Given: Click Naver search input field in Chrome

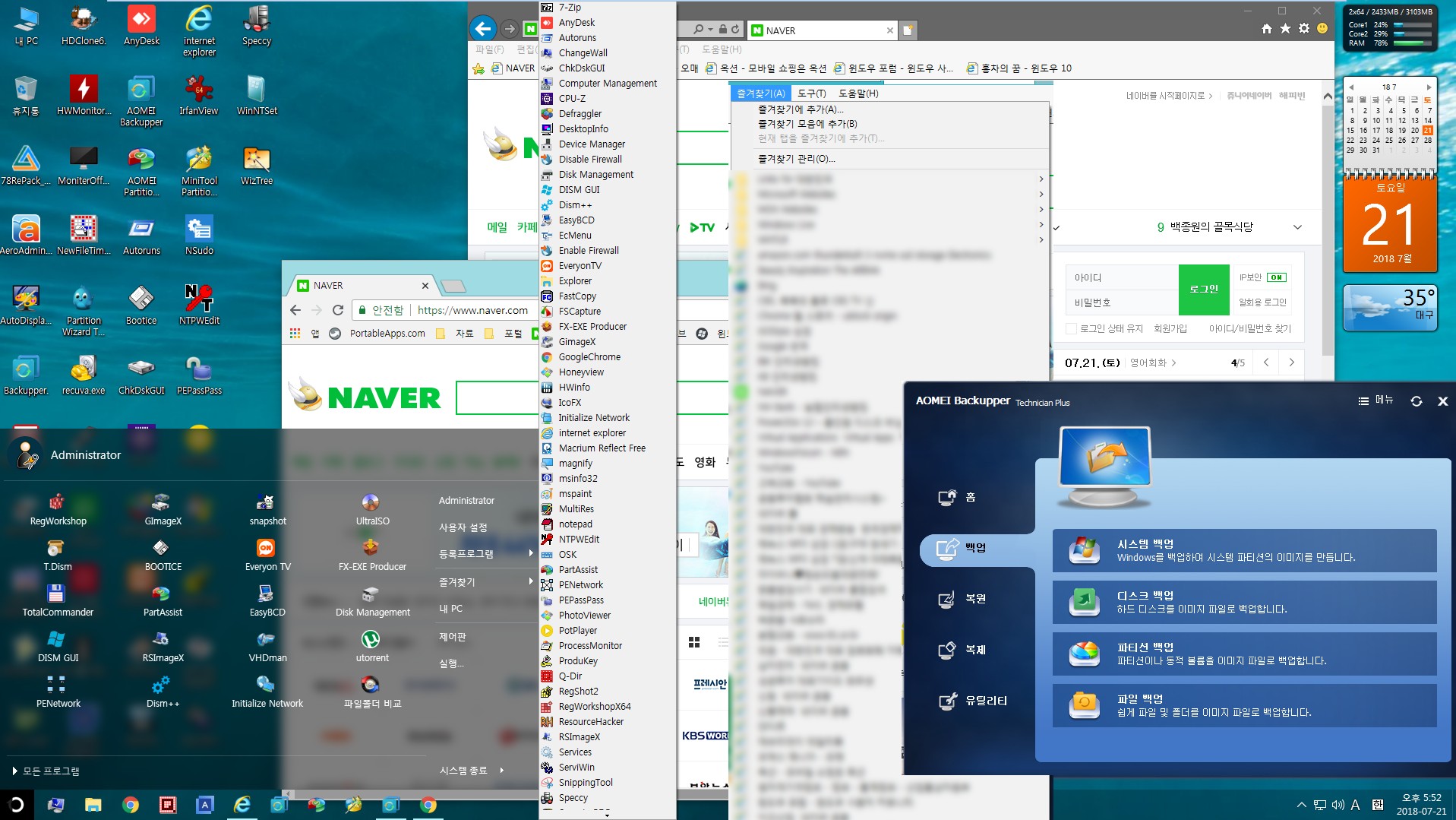Looking at the screenshot, I should point(497,397).
